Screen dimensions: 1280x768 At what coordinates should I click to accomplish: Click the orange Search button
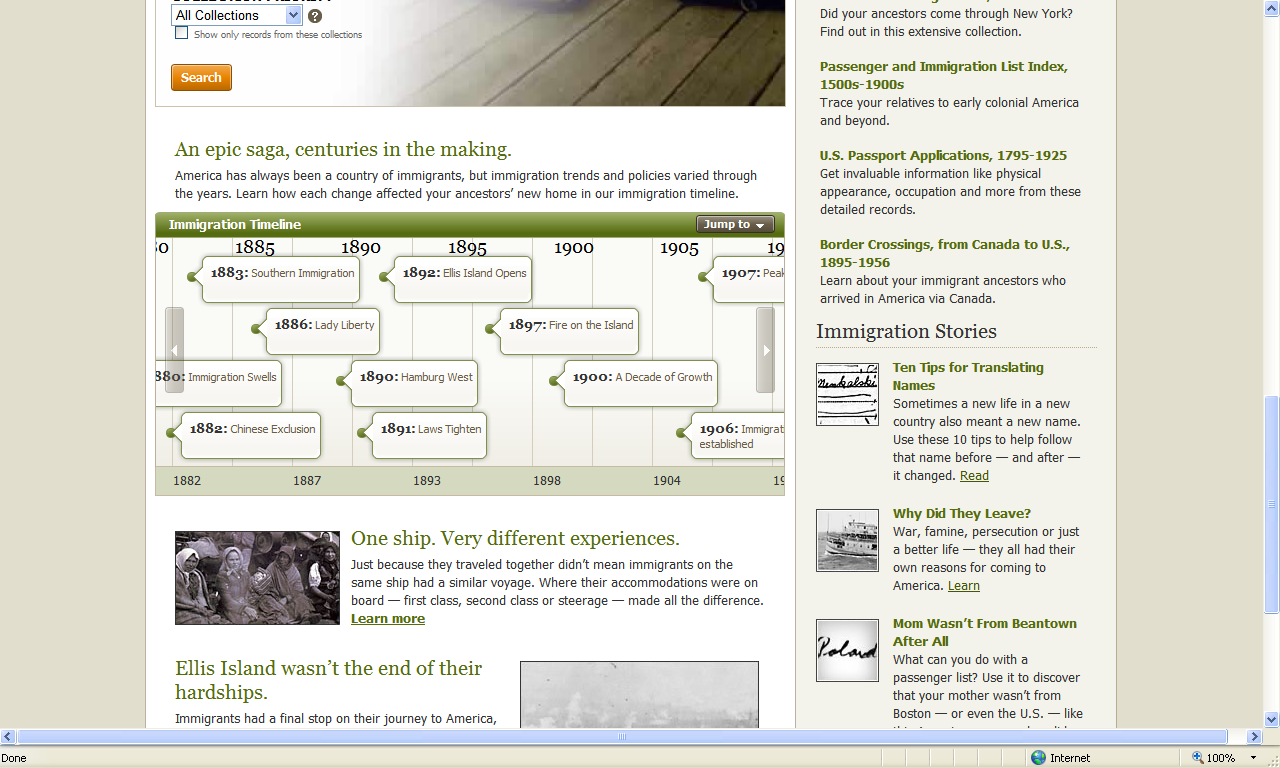click(x=200, y=77)
